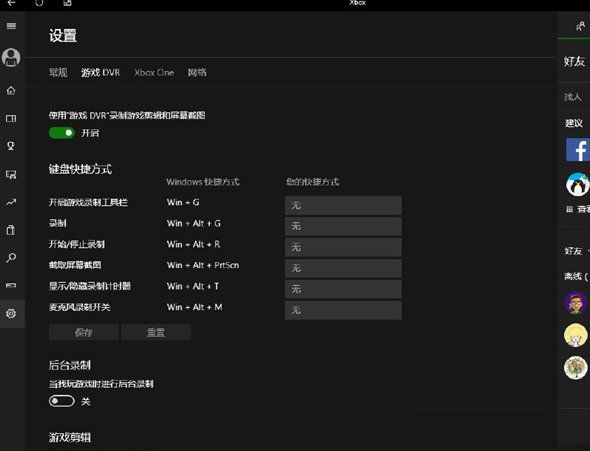Image resolution: width=590 pixels, height=451 pixels.
Task: Open the hamburger navigation menu
Action: 11,26
